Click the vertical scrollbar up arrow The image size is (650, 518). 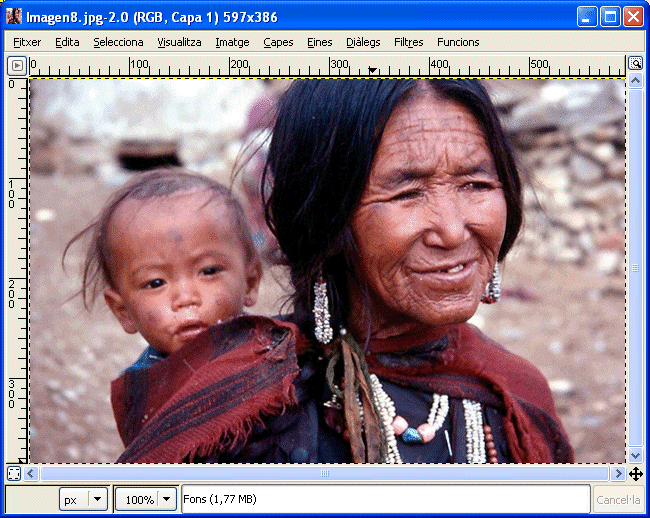[x=635, y=81]
